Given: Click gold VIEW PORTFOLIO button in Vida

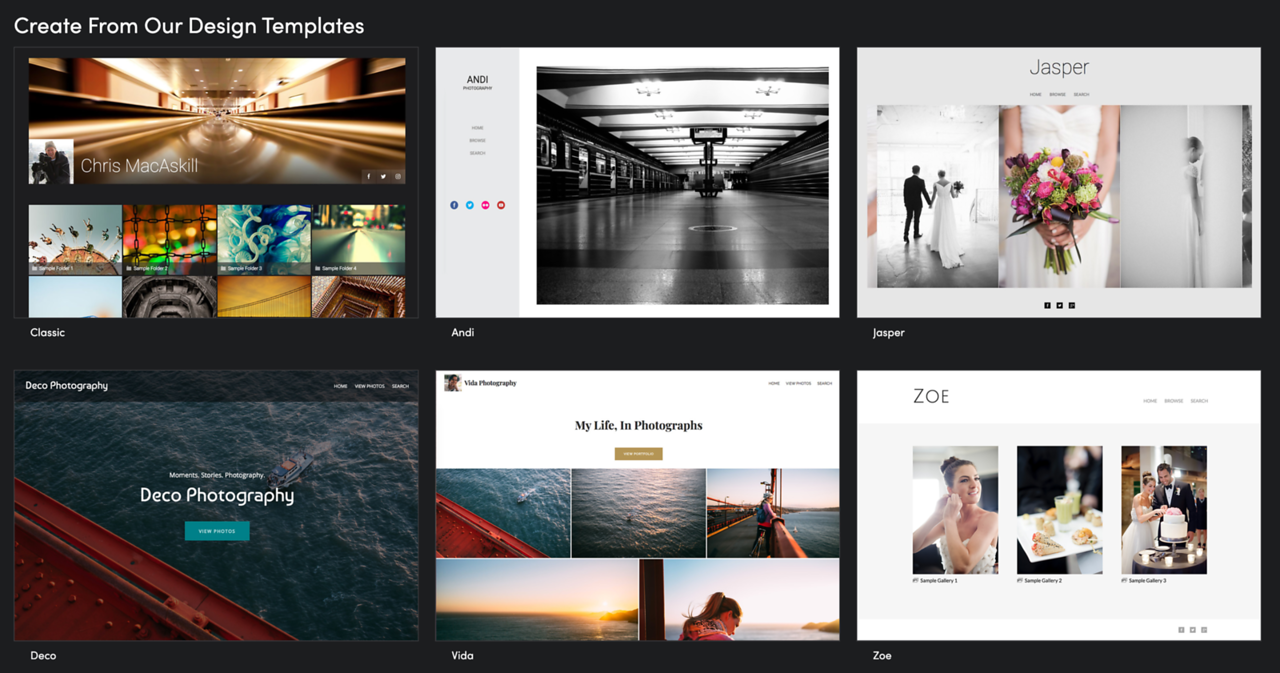Looking at the screenshot, I should point(638,454).
